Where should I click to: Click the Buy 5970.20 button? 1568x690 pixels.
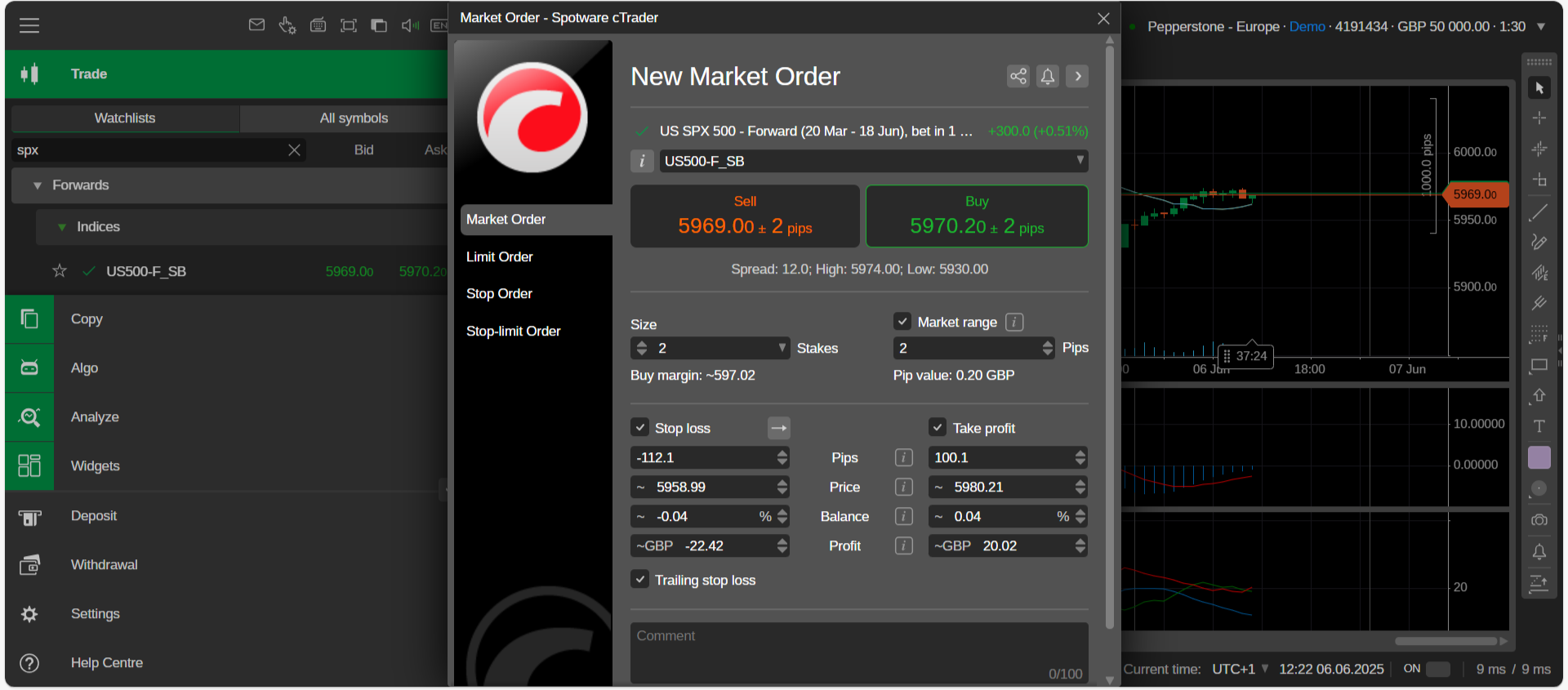[977, 216]
